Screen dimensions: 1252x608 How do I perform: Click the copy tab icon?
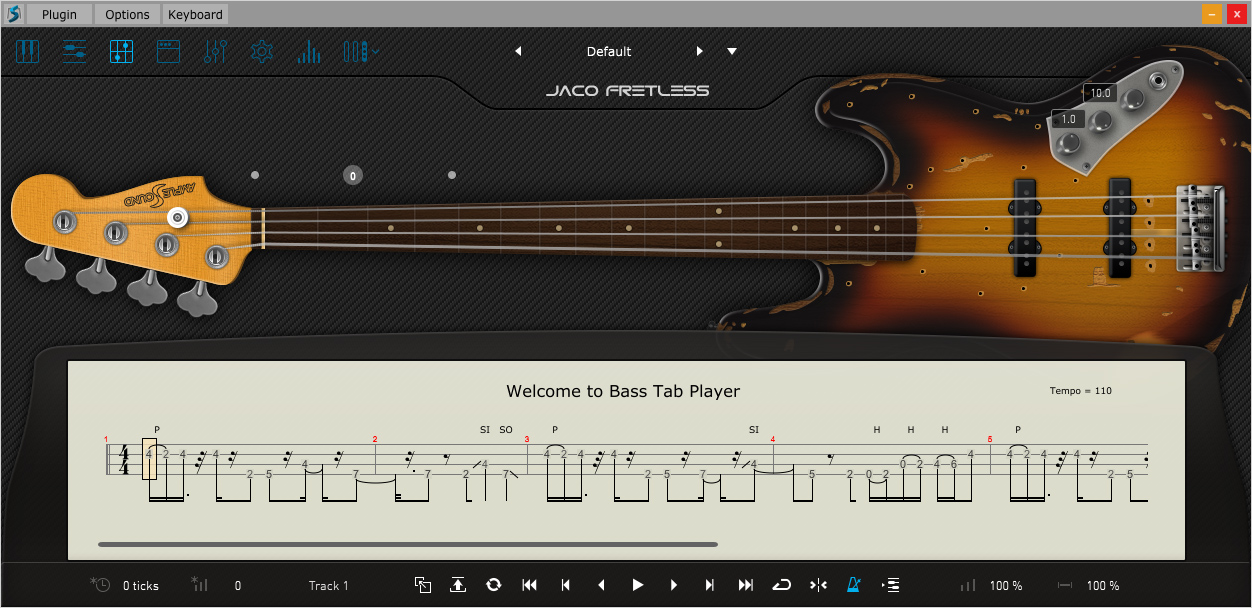pos(422,585)
